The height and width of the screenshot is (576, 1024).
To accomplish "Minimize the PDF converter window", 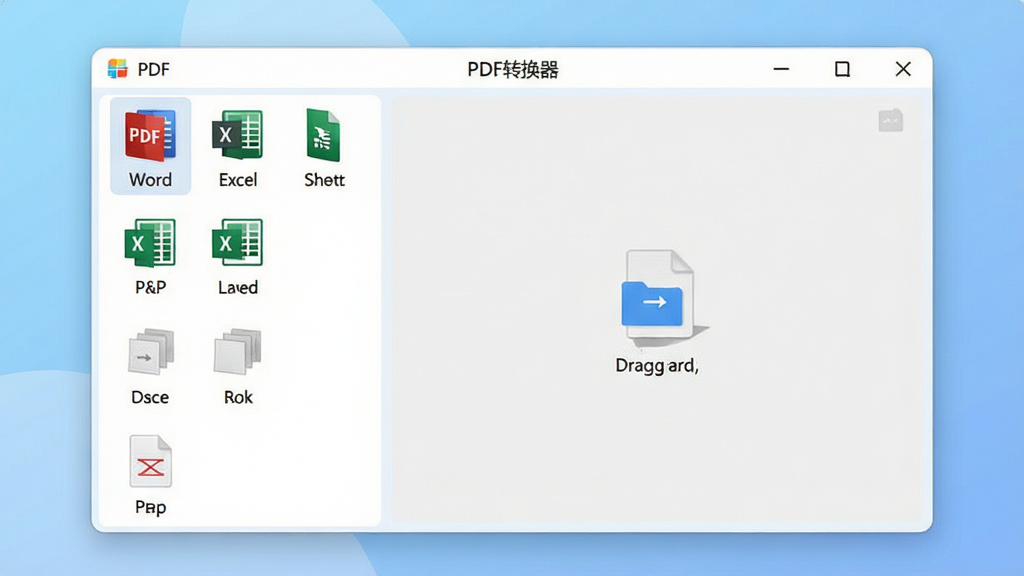I will [x=781, y=69].
